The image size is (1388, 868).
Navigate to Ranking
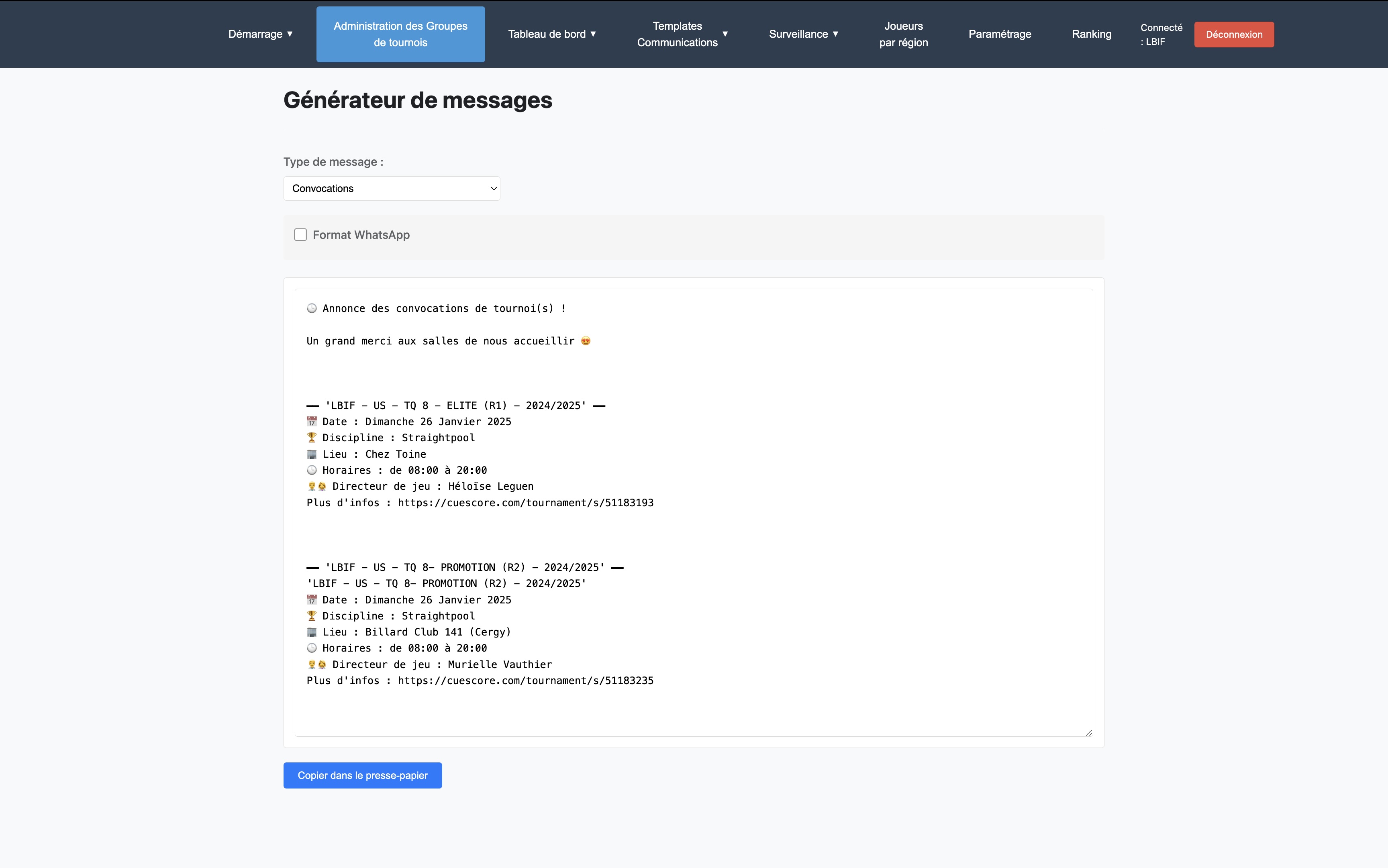tap(1091, 34)
